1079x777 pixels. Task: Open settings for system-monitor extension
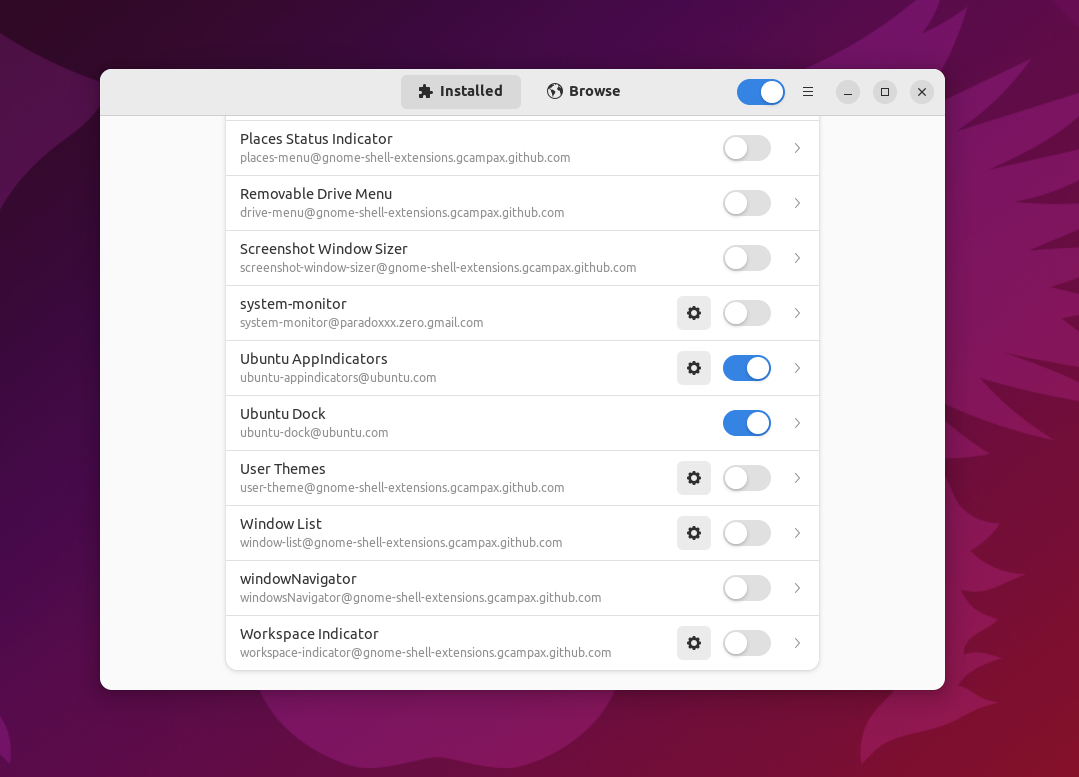694,313
